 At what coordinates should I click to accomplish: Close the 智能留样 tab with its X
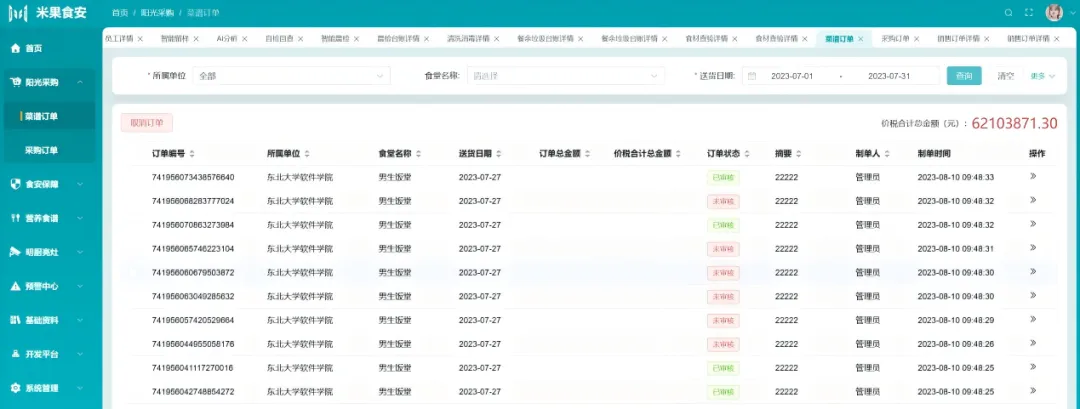click(196, 39)
